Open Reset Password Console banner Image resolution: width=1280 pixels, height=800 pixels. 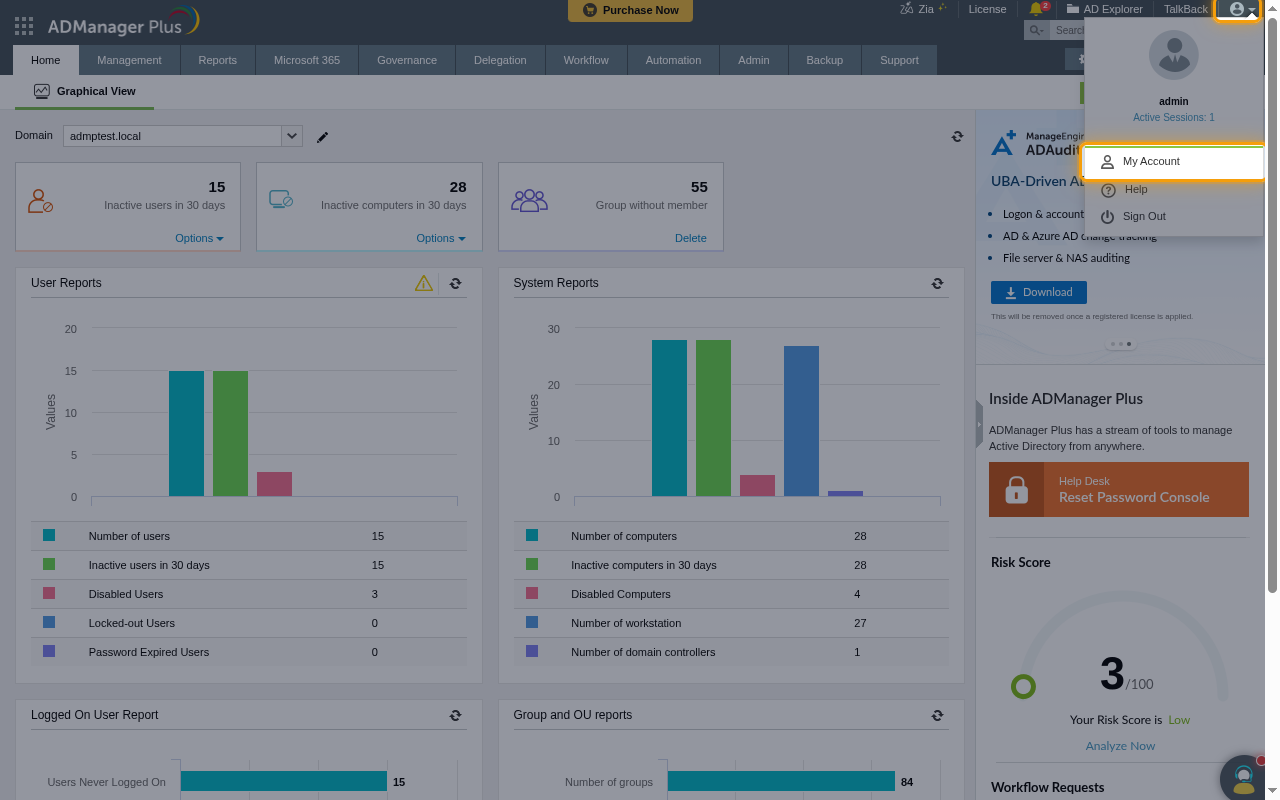coord(1119,490)
